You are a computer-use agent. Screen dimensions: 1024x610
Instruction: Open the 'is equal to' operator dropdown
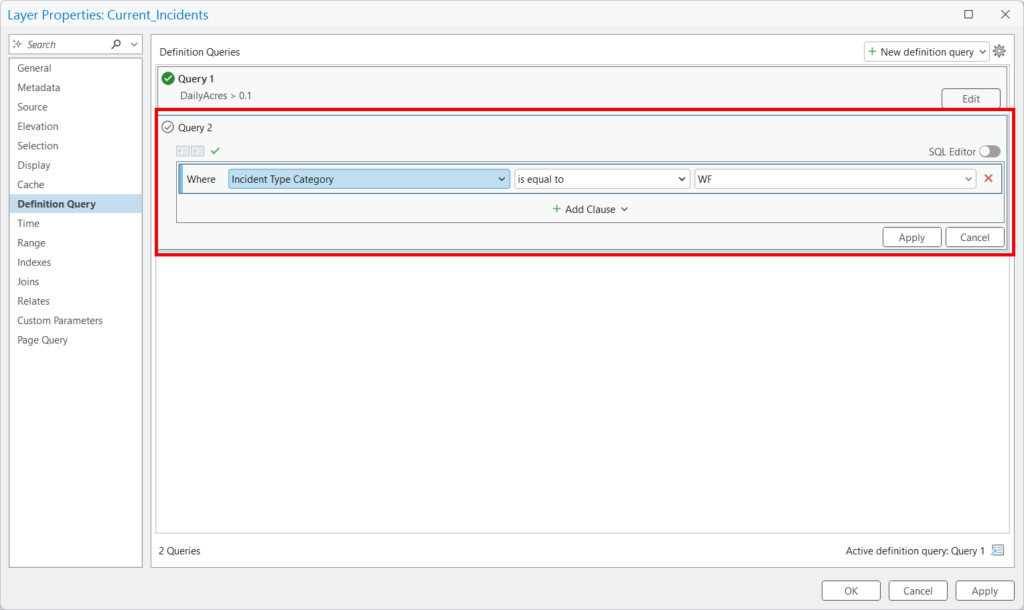pyautogui.click(x=601, y=179)
